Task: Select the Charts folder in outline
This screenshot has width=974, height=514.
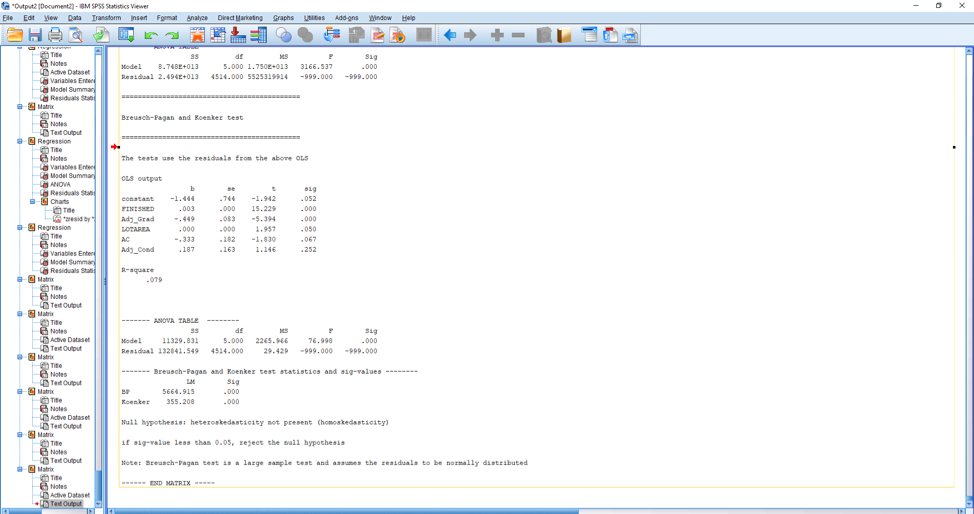Action: tap(60, 201)
